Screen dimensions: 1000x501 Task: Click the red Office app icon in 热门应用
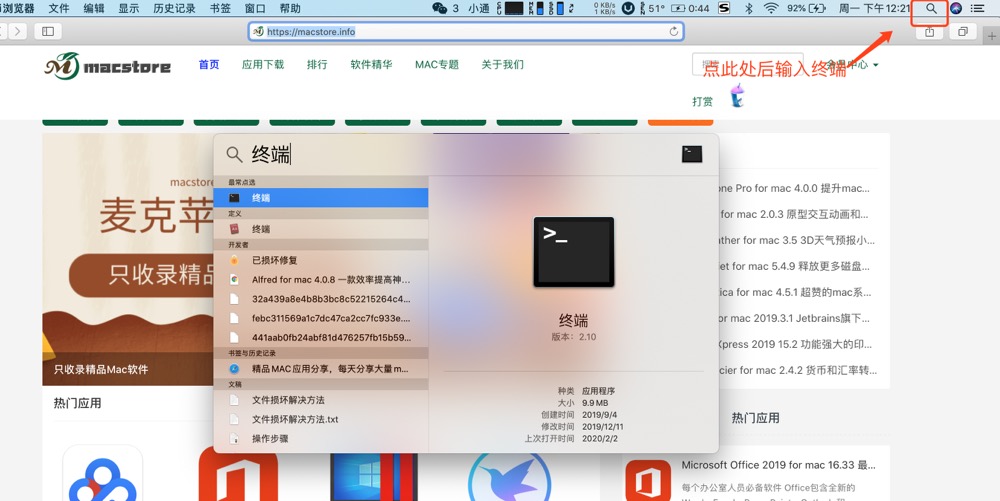click(x=238, y=474)
